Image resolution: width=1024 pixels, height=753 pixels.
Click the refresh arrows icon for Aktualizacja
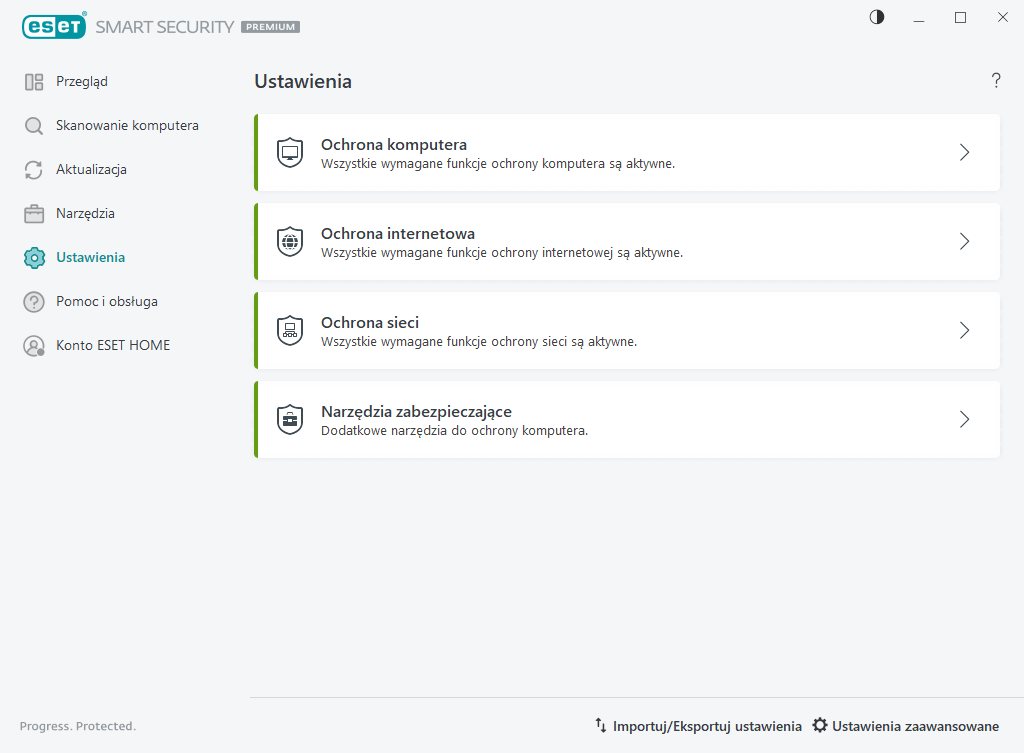(x=34, y=170)
